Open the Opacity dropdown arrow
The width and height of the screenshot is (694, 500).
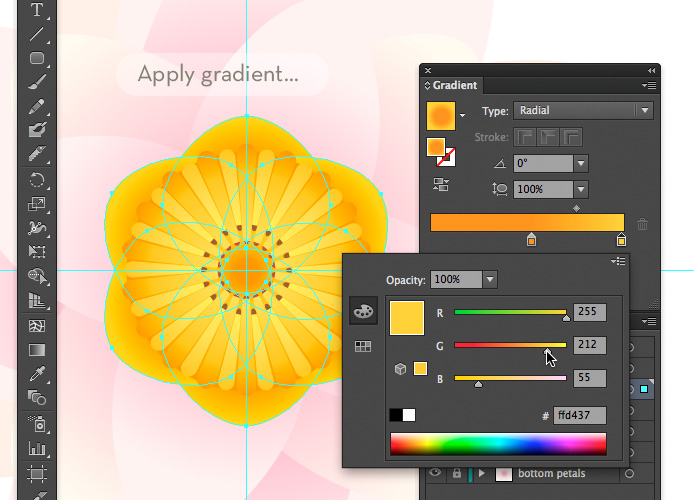(x=490, y=280)
